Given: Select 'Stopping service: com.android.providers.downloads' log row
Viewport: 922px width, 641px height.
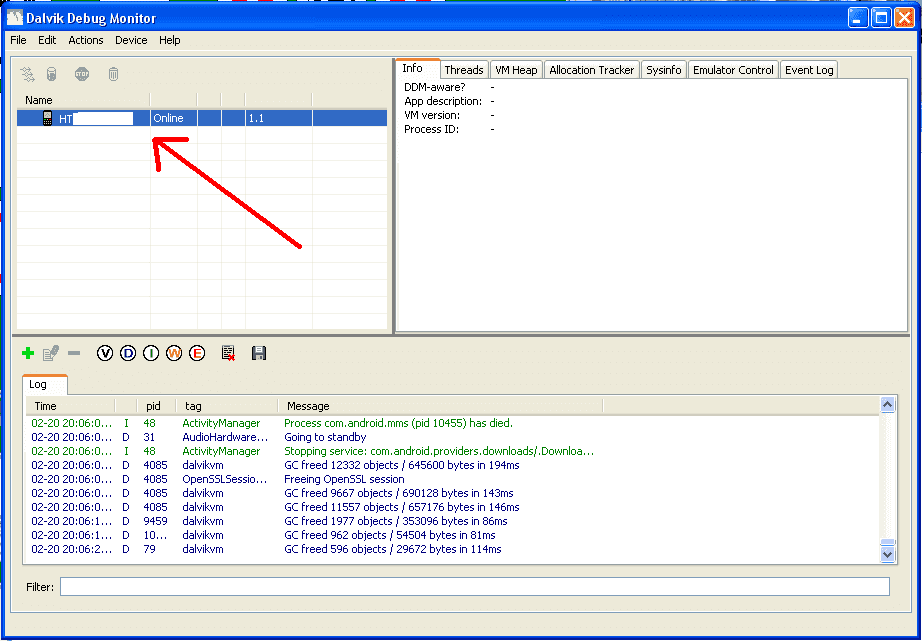Looking at the screenshot, I should click(453, 451).
